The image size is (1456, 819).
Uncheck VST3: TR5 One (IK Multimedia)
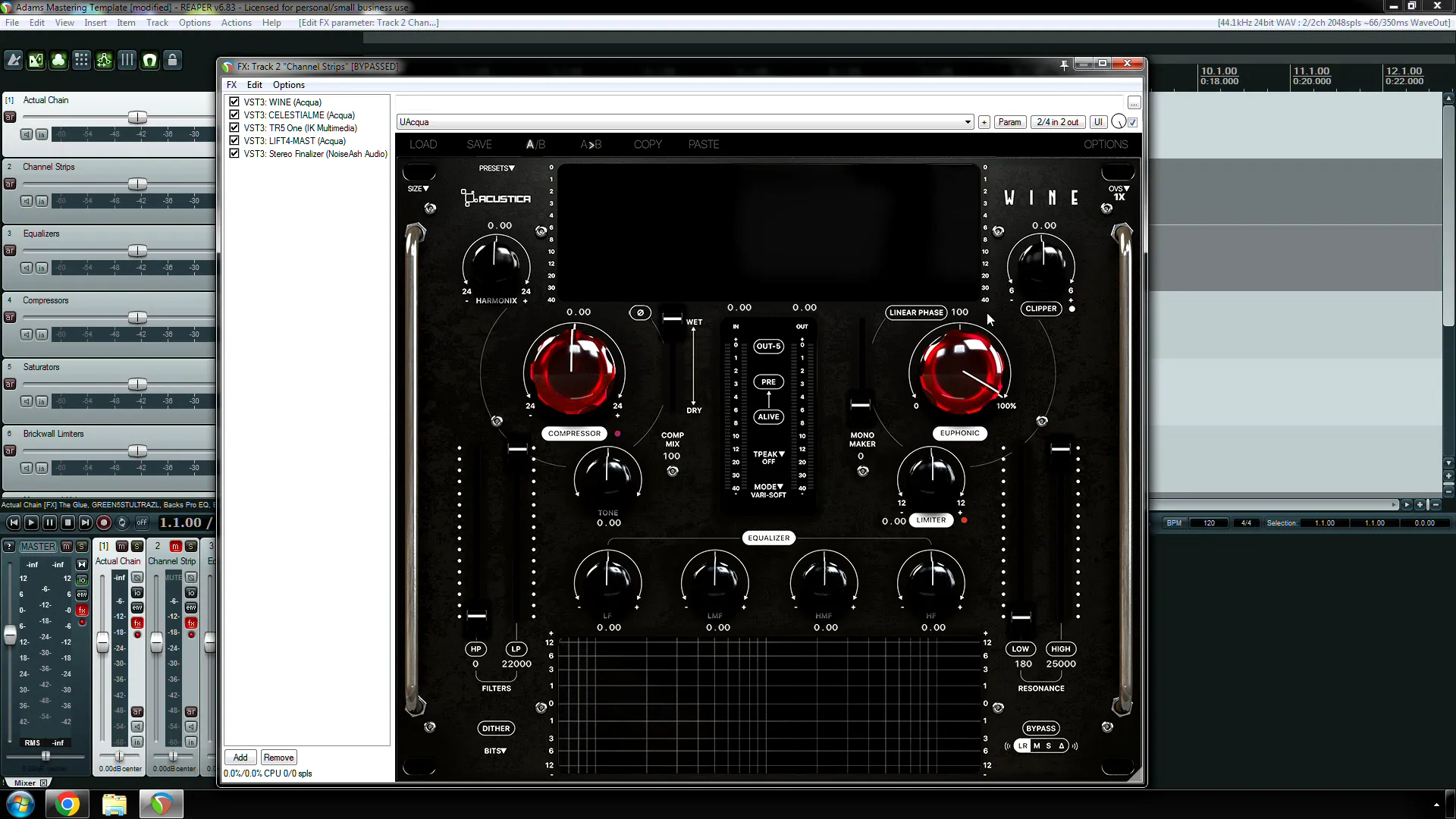pyautogui.click(x=234, y=127)
